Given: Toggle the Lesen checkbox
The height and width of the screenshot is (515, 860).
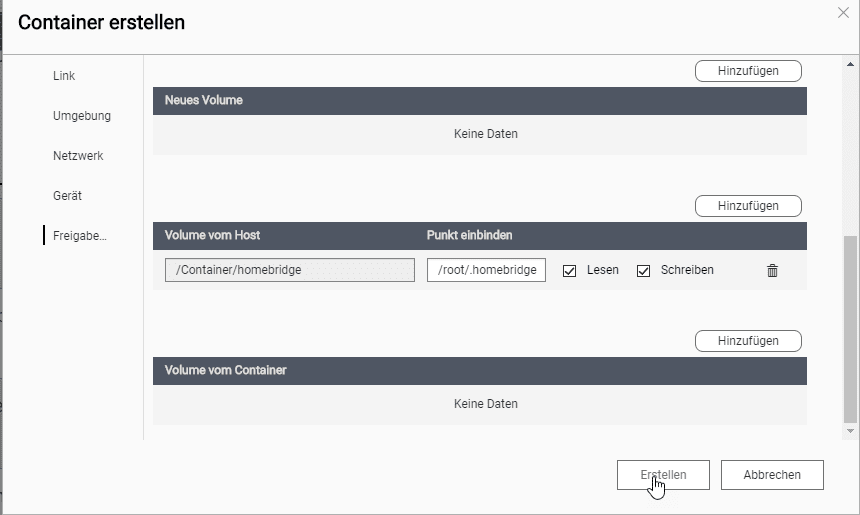Looking at the screenshot, I should pyautogui.click(x=569, y=270).
